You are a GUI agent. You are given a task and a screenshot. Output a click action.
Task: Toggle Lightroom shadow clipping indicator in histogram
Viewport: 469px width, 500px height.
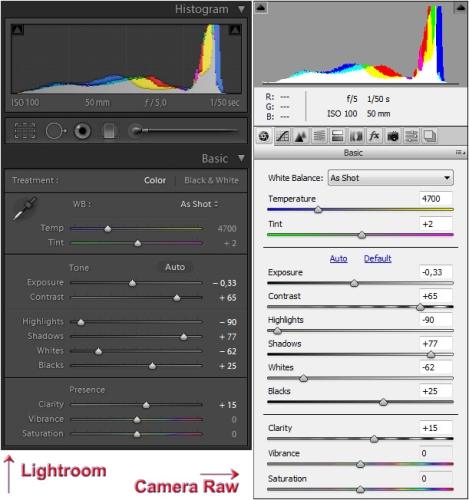click(17, 30)
